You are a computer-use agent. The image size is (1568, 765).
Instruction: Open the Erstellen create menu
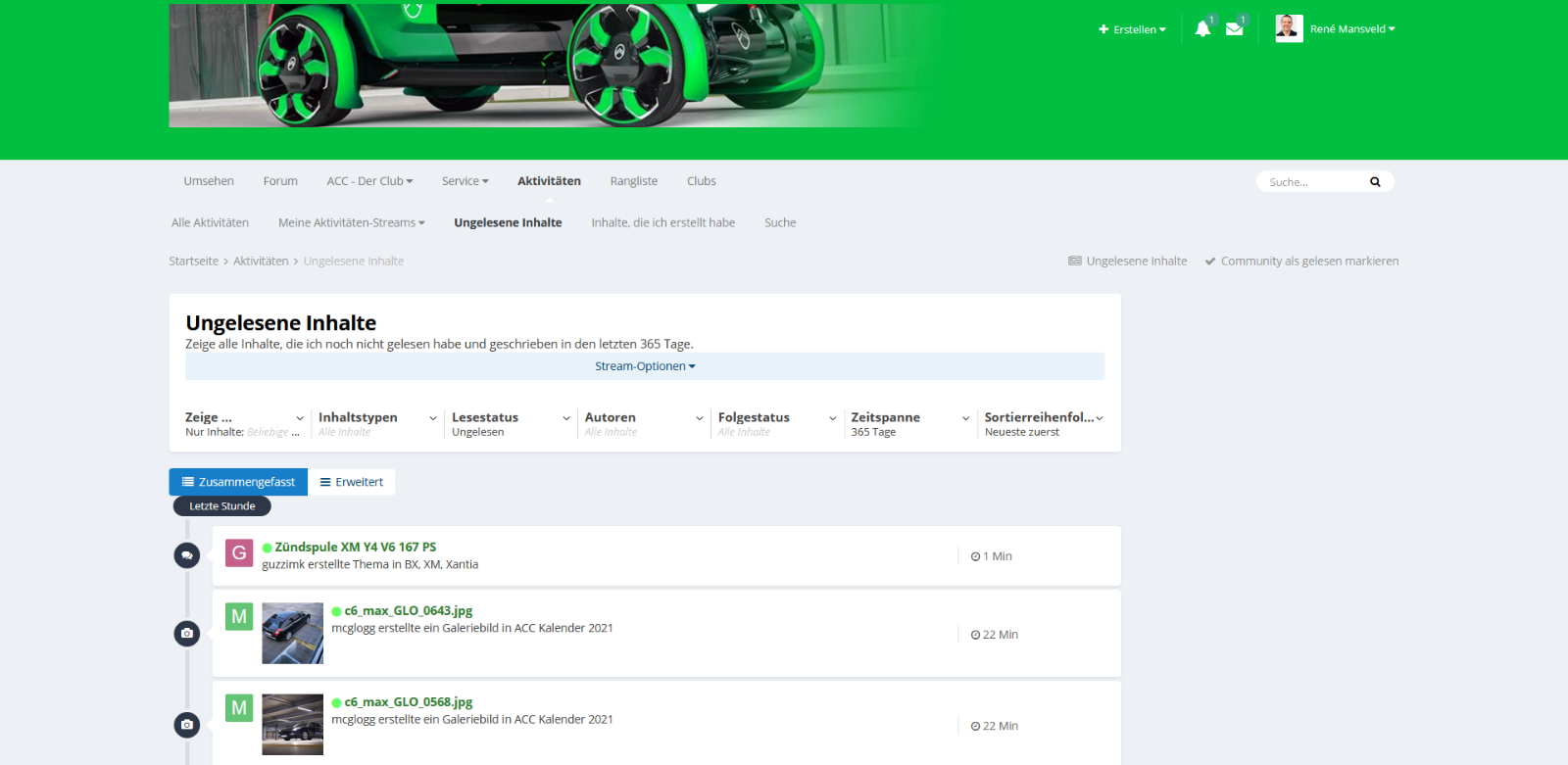click(1132, 29)
